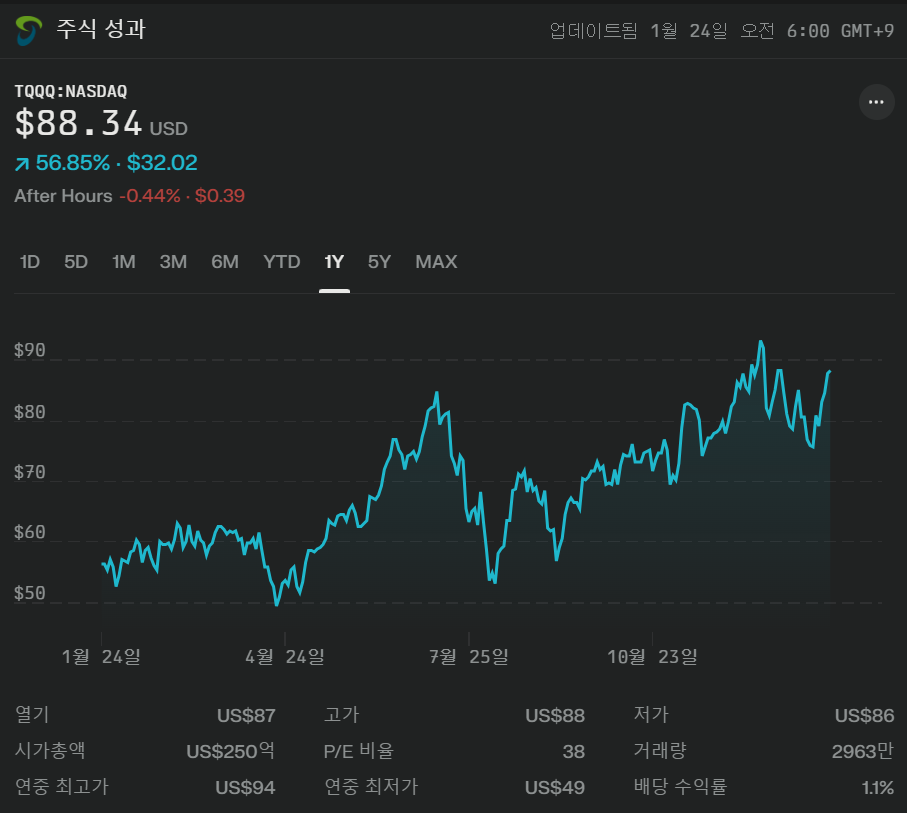
Task: Click the After Hours label
Action: (63, 196)
